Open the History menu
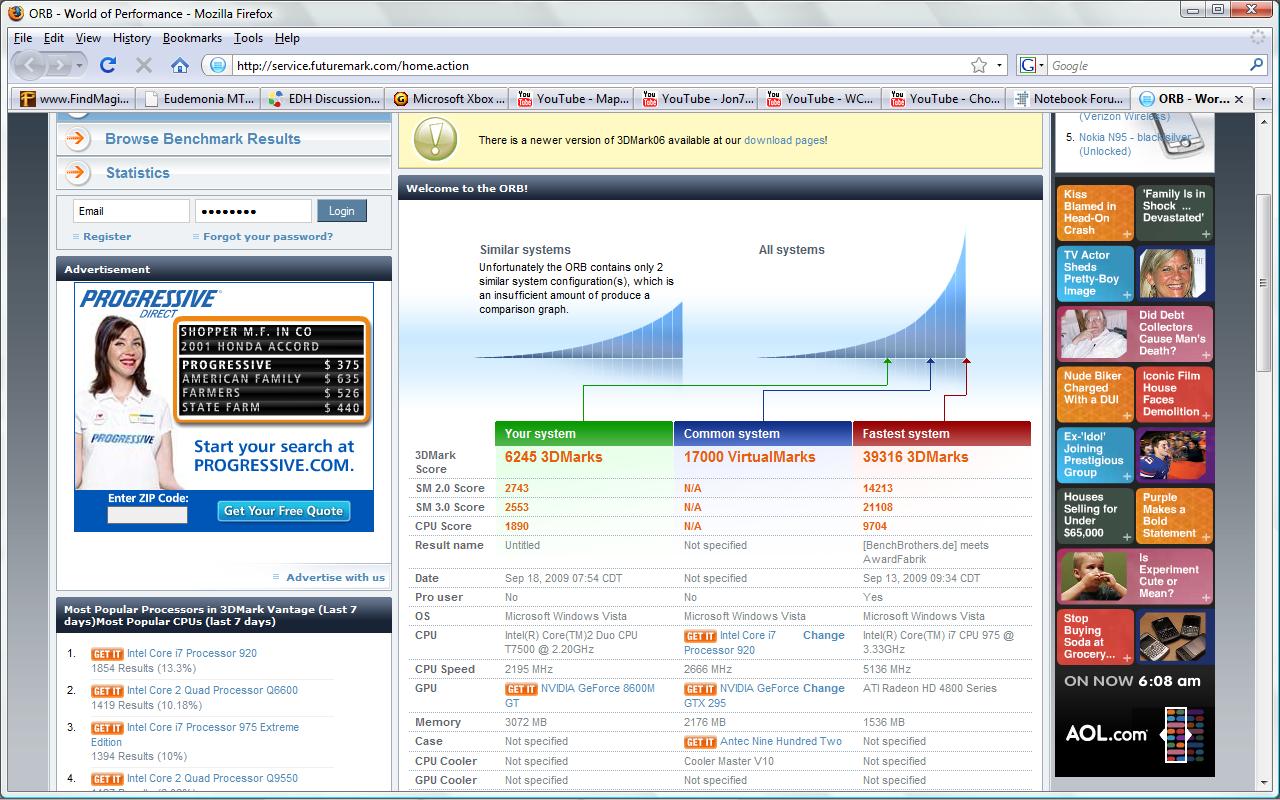 pos(132,38)
